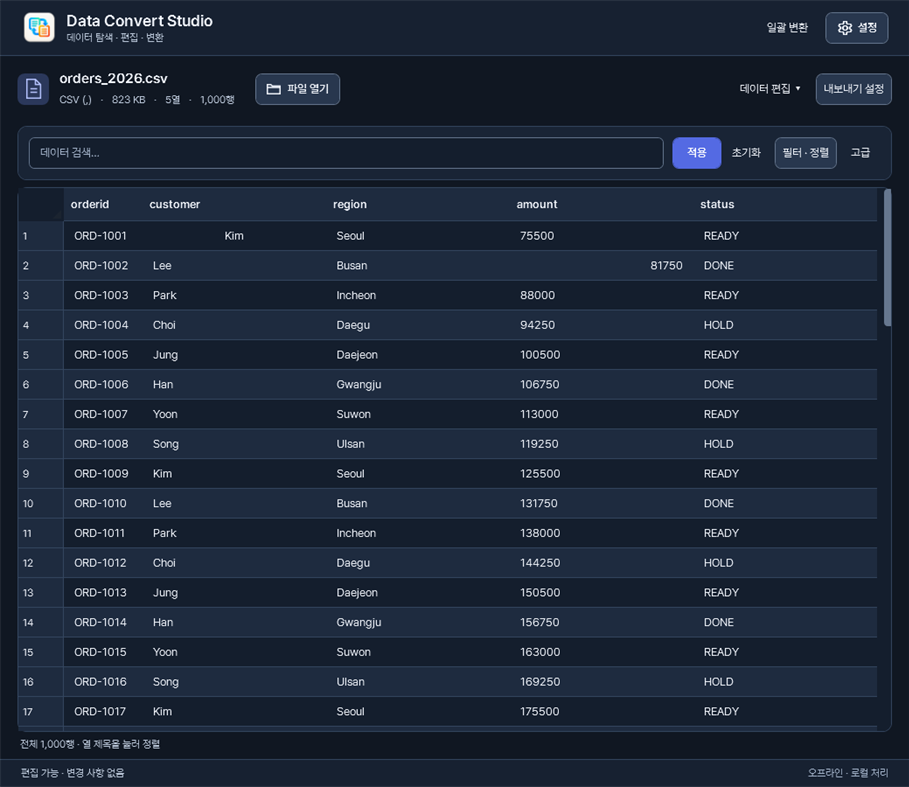Select the Incheon cell in row 3
909x787 pixels.
click(418, 296)
